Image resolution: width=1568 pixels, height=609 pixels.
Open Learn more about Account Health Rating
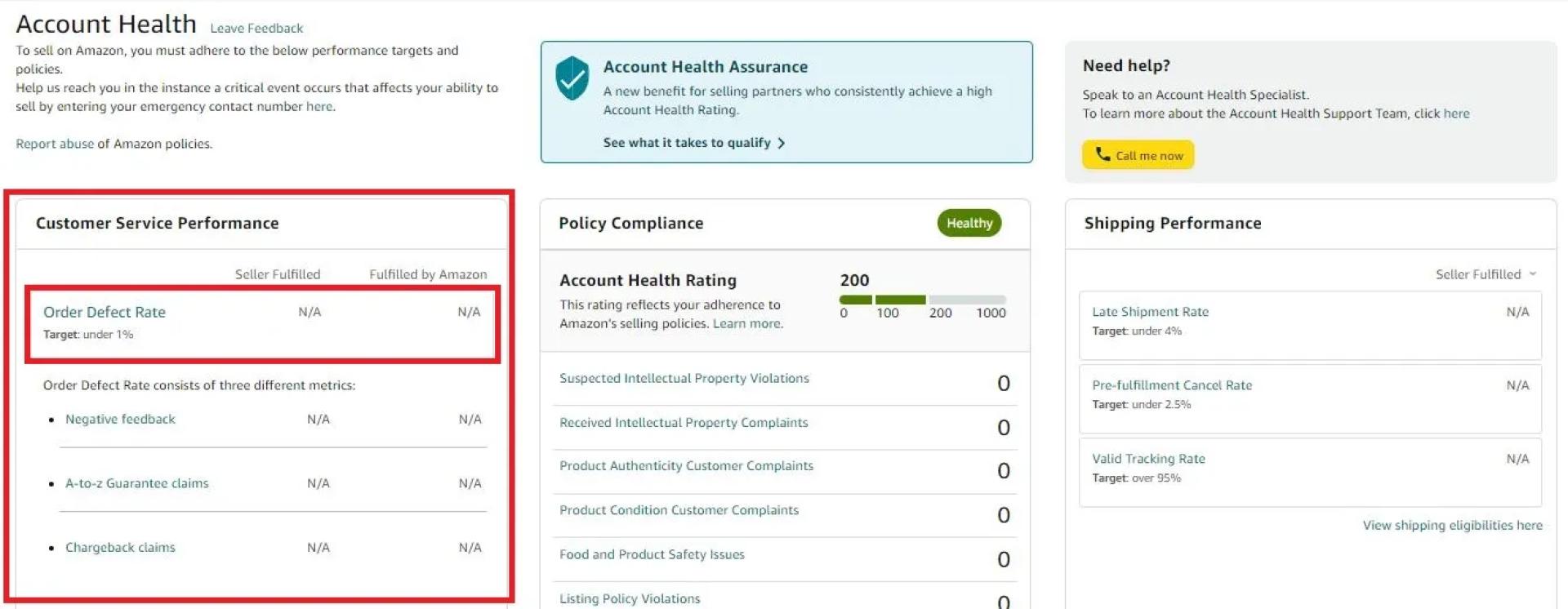tap(746, 323)
